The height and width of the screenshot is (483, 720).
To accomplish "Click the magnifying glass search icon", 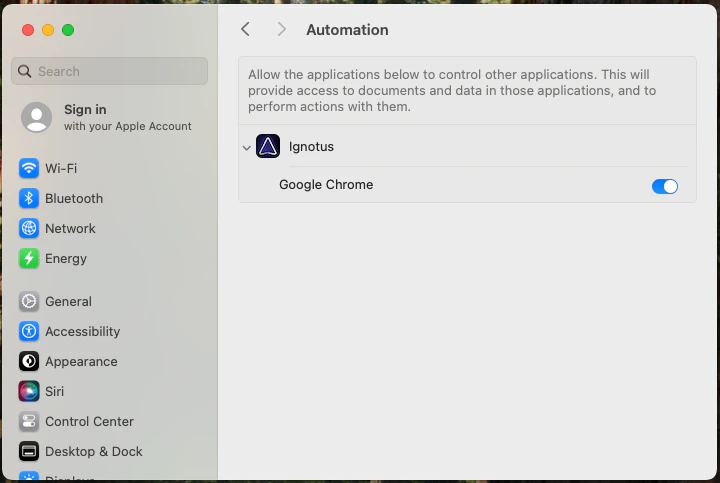I will (x=24, y=71).
